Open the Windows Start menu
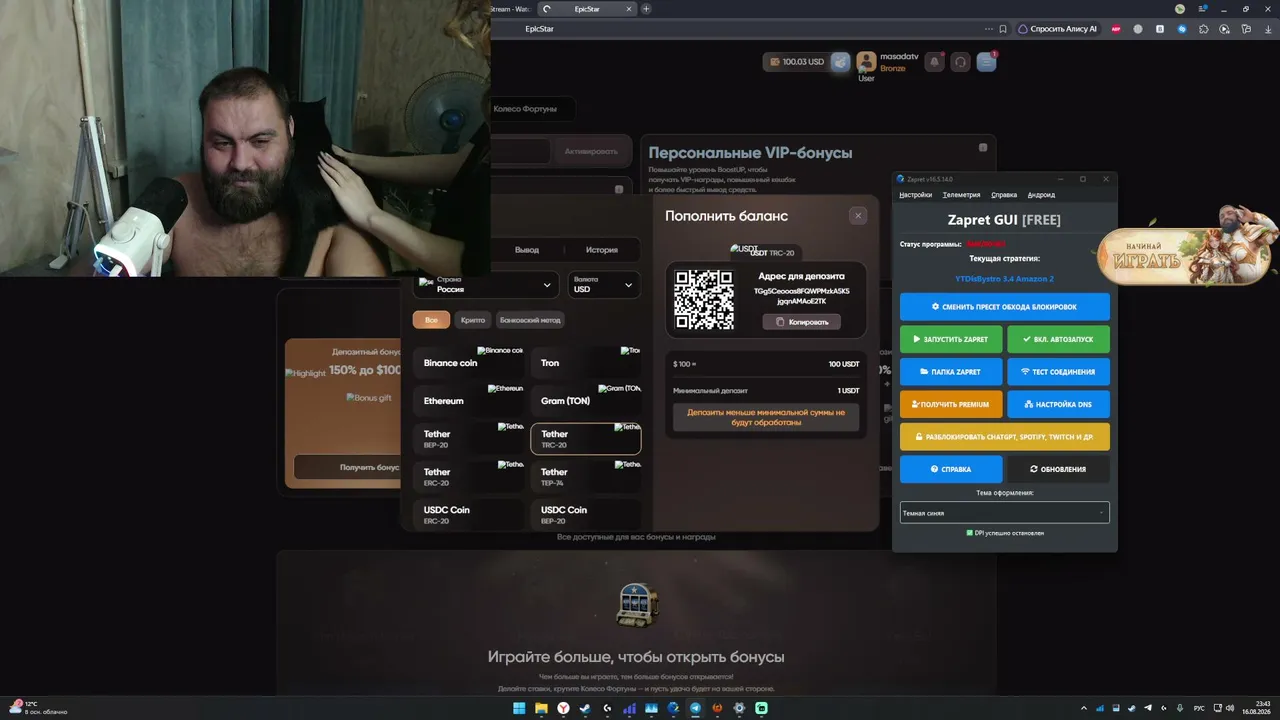Viewport: 1280px width, 720px height. click(519, 708)
